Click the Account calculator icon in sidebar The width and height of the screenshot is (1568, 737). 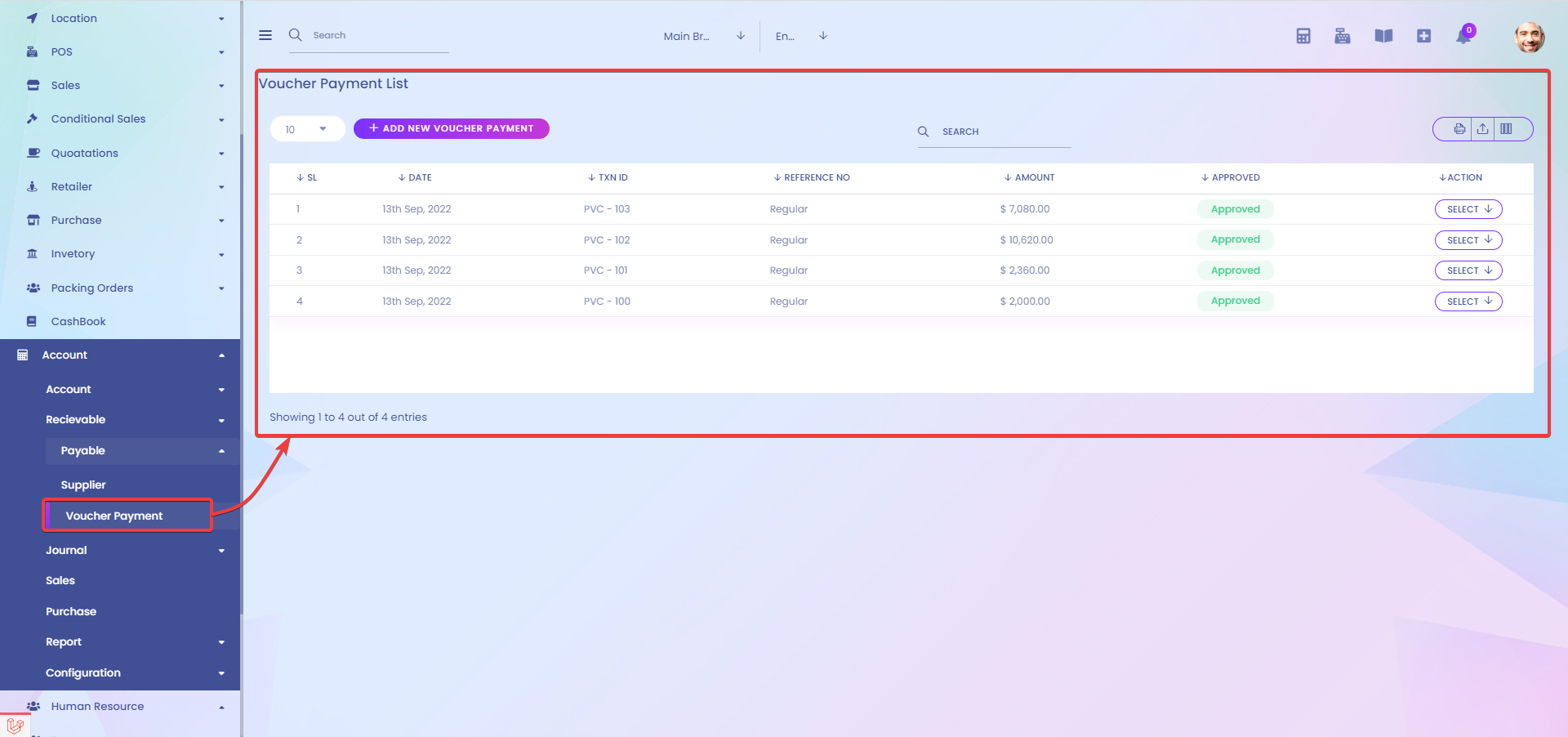[x=23, y=355]
